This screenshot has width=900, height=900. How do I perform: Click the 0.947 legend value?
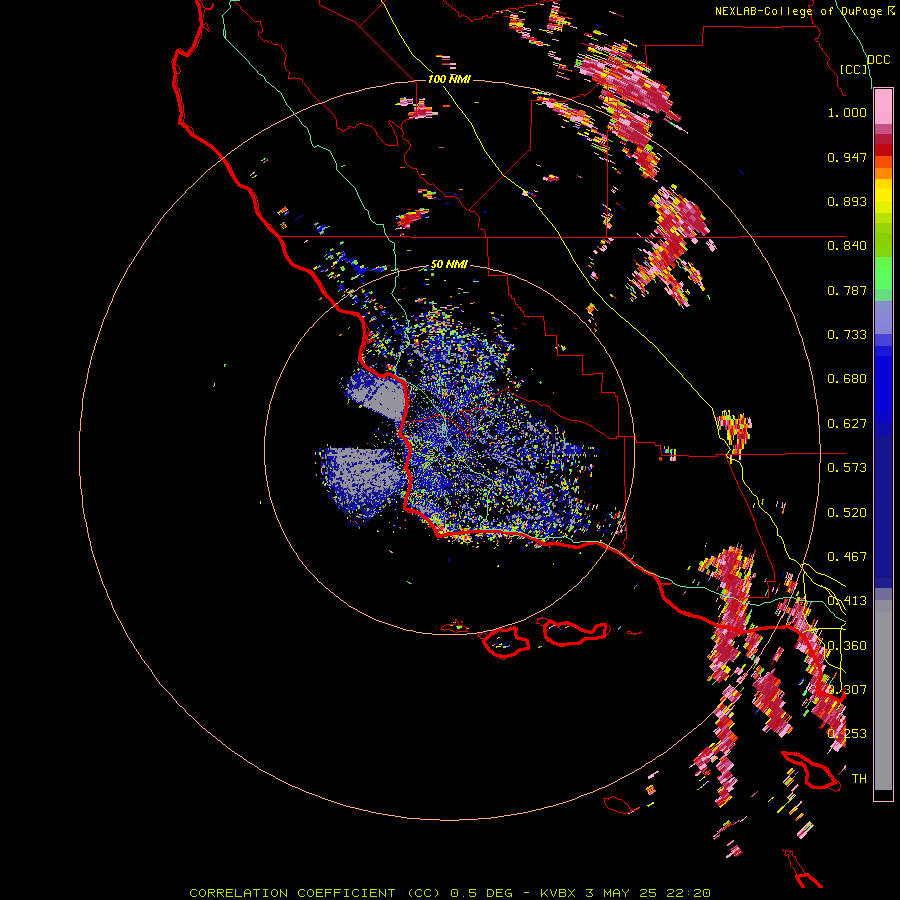coord(847,157)
